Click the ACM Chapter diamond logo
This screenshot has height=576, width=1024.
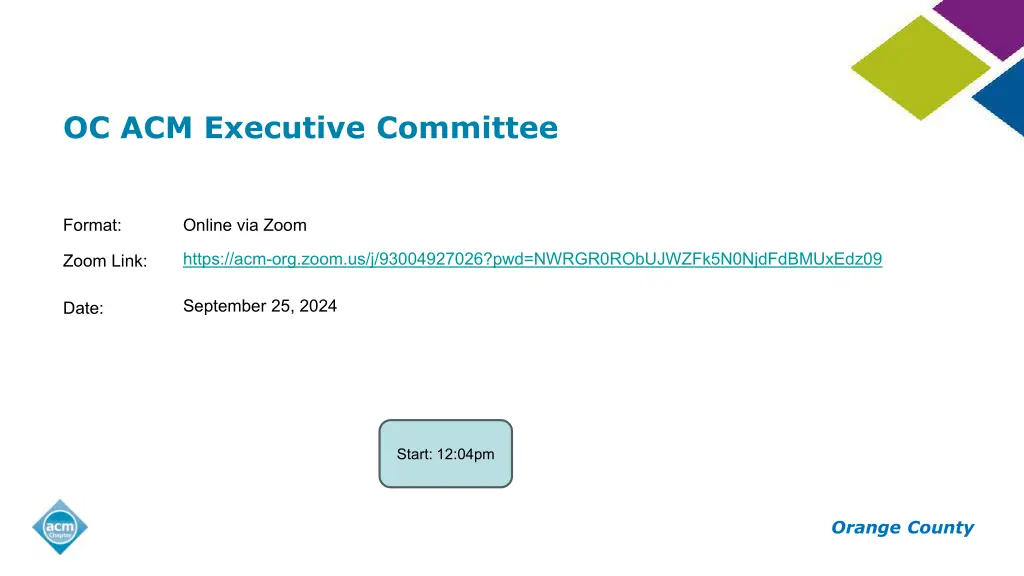tap(60, 527)
